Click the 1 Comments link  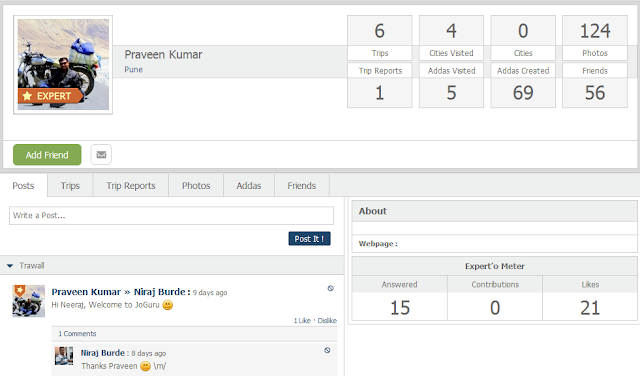point(77,334)
